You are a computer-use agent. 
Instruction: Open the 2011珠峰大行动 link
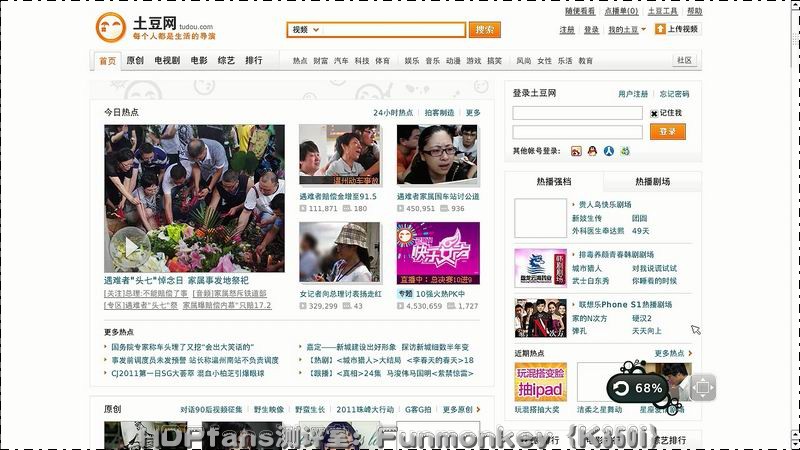365,410
